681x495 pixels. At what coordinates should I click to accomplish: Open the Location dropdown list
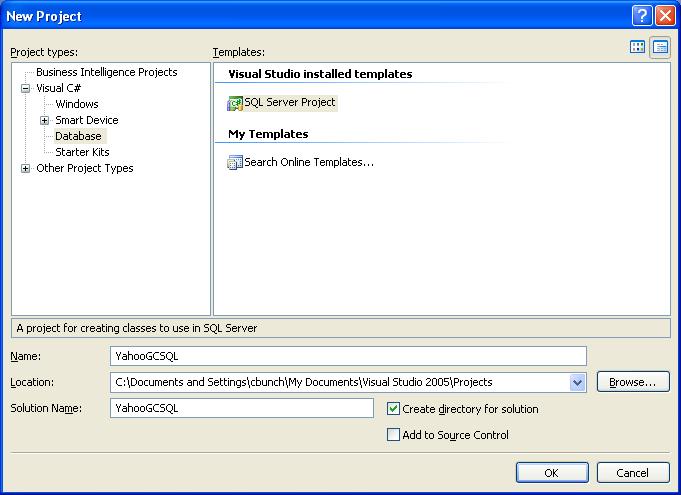pos(577,382)
